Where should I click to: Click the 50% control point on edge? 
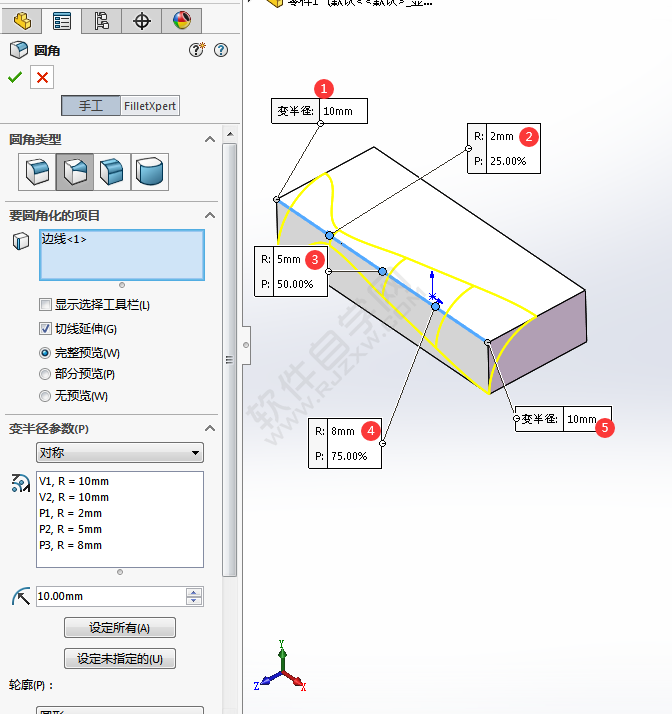(x=382, y=271)
